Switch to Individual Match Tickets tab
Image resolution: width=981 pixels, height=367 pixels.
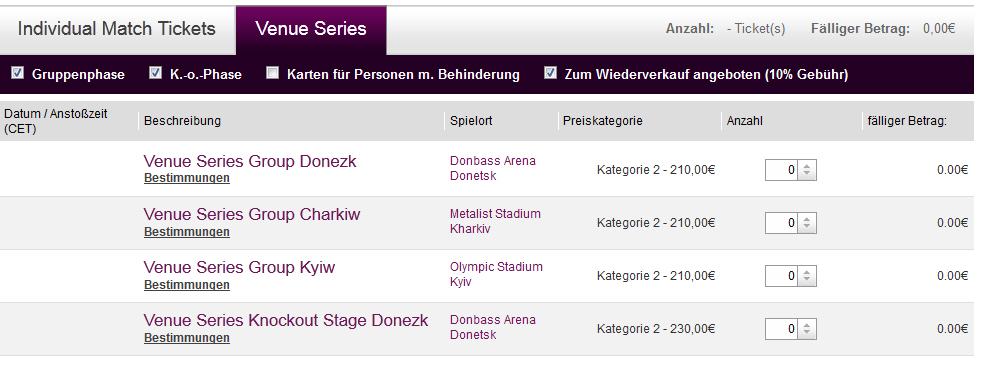tap(117, 29)
